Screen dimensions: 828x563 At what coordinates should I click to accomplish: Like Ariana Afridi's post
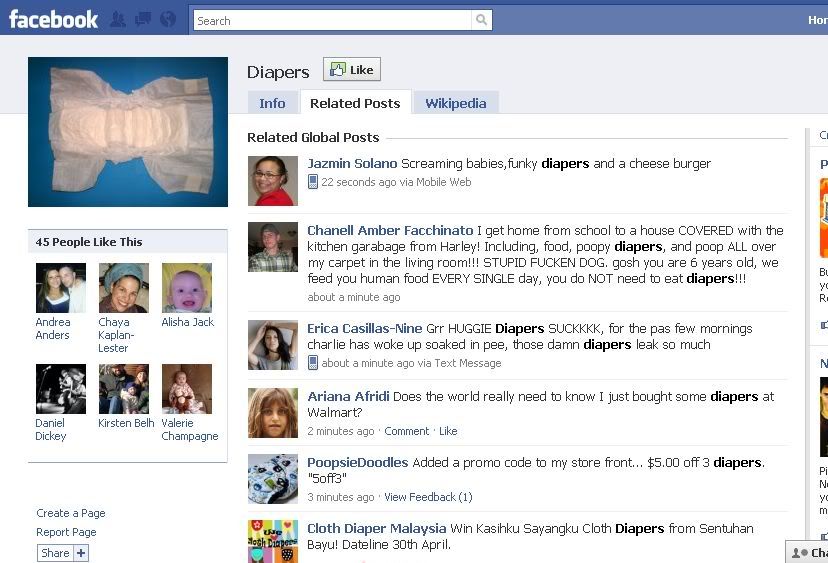tap(448, 431)
